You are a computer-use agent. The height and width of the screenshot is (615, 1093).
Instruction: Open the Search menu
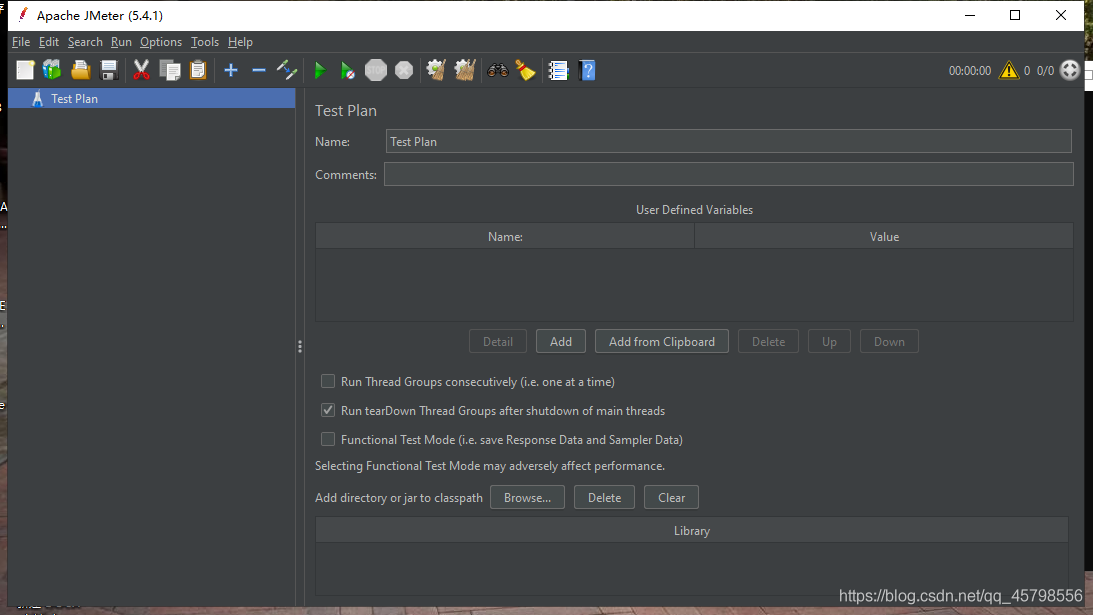click(x=85, y=42)
